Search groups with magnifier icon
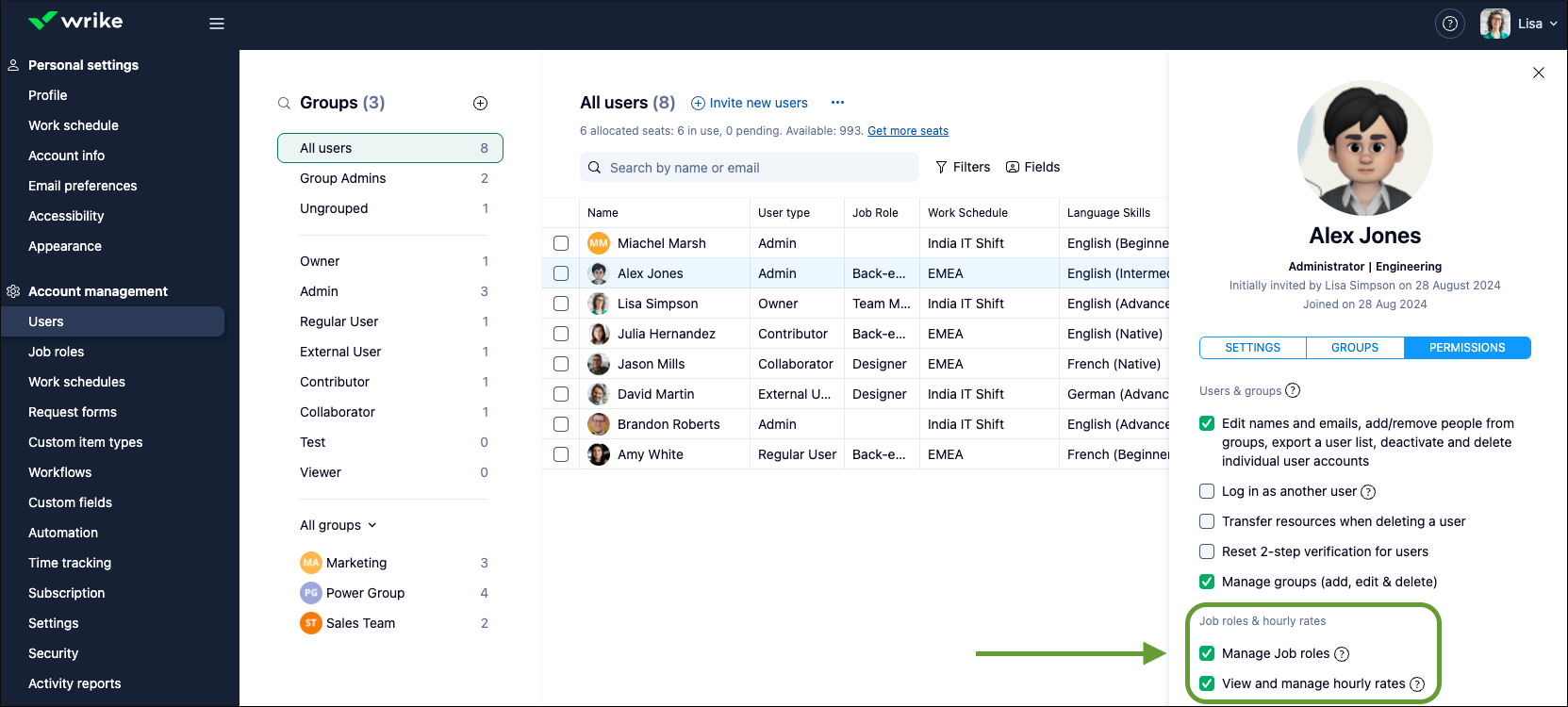 point(284,103)
